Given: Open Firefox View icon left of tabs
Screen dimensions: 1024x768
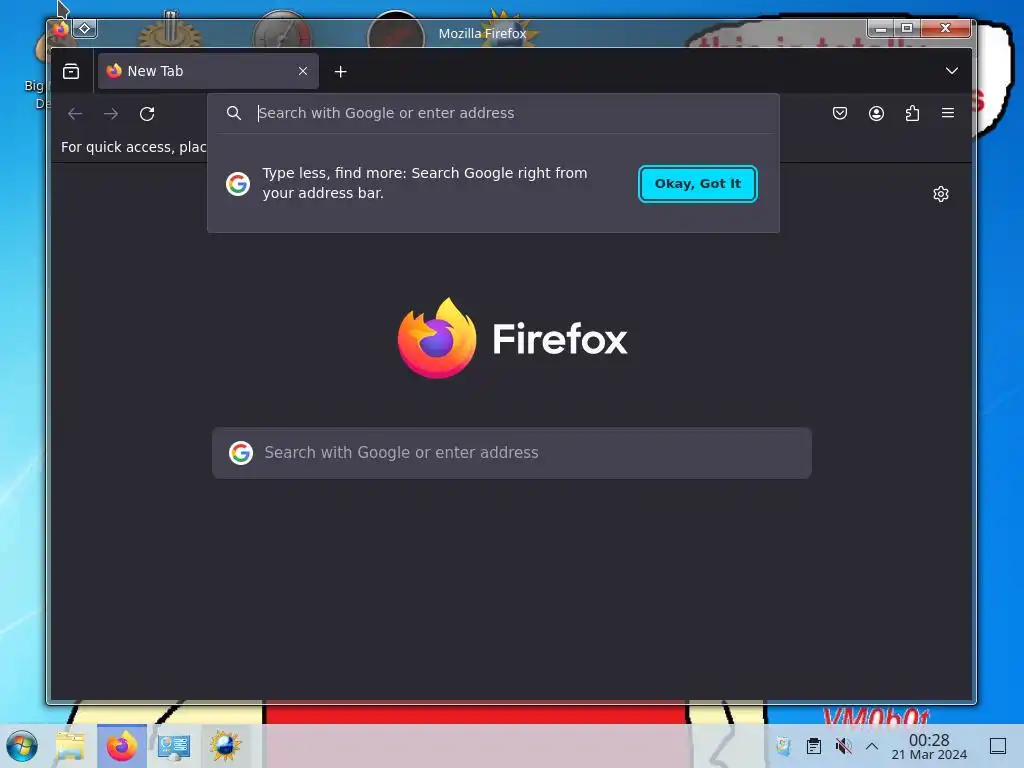Looking at the screenshot, I should pyautogui.click(x=71, y=71).
